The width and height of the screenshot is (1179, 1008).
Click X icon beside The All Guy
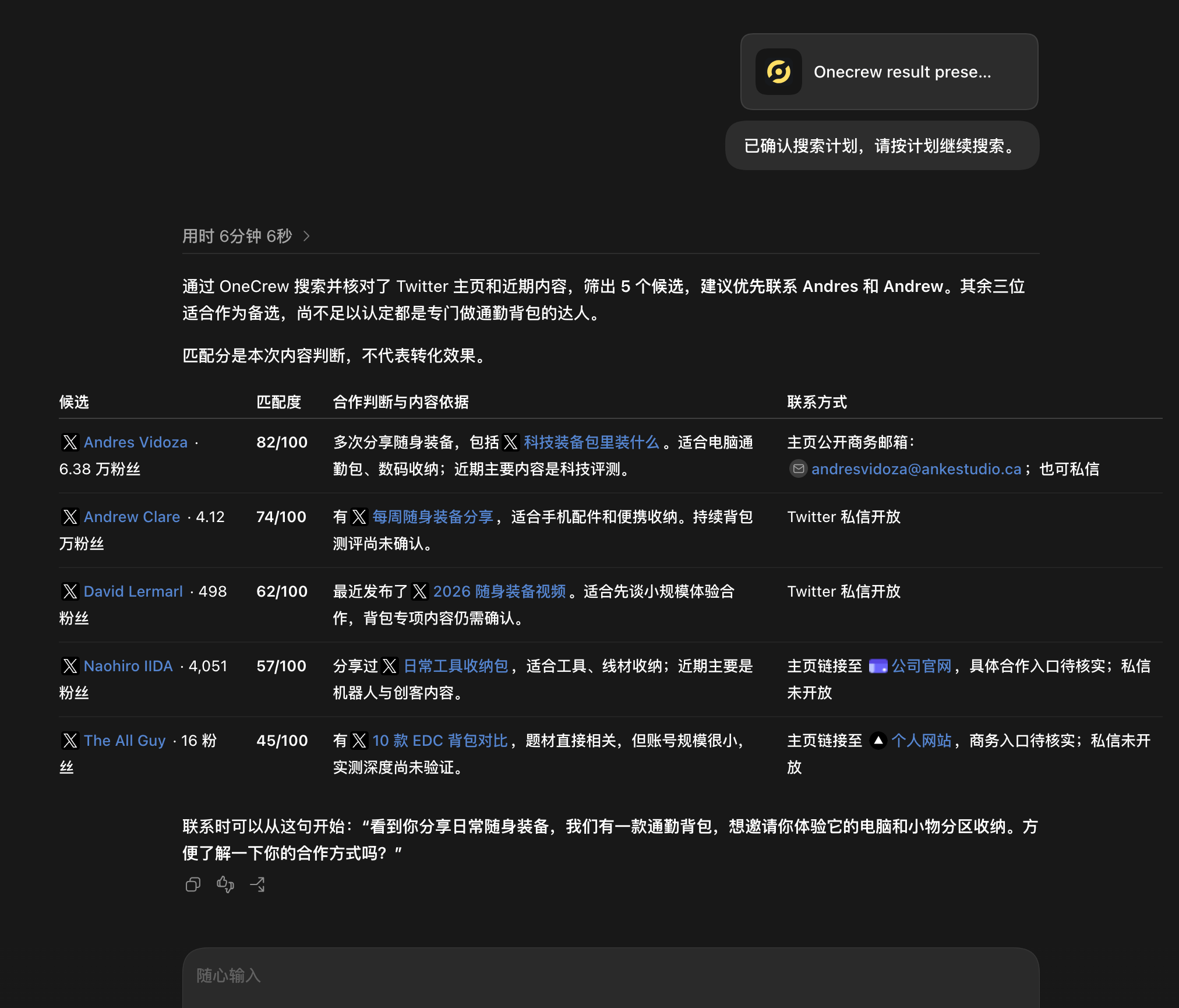pos(70,741)
